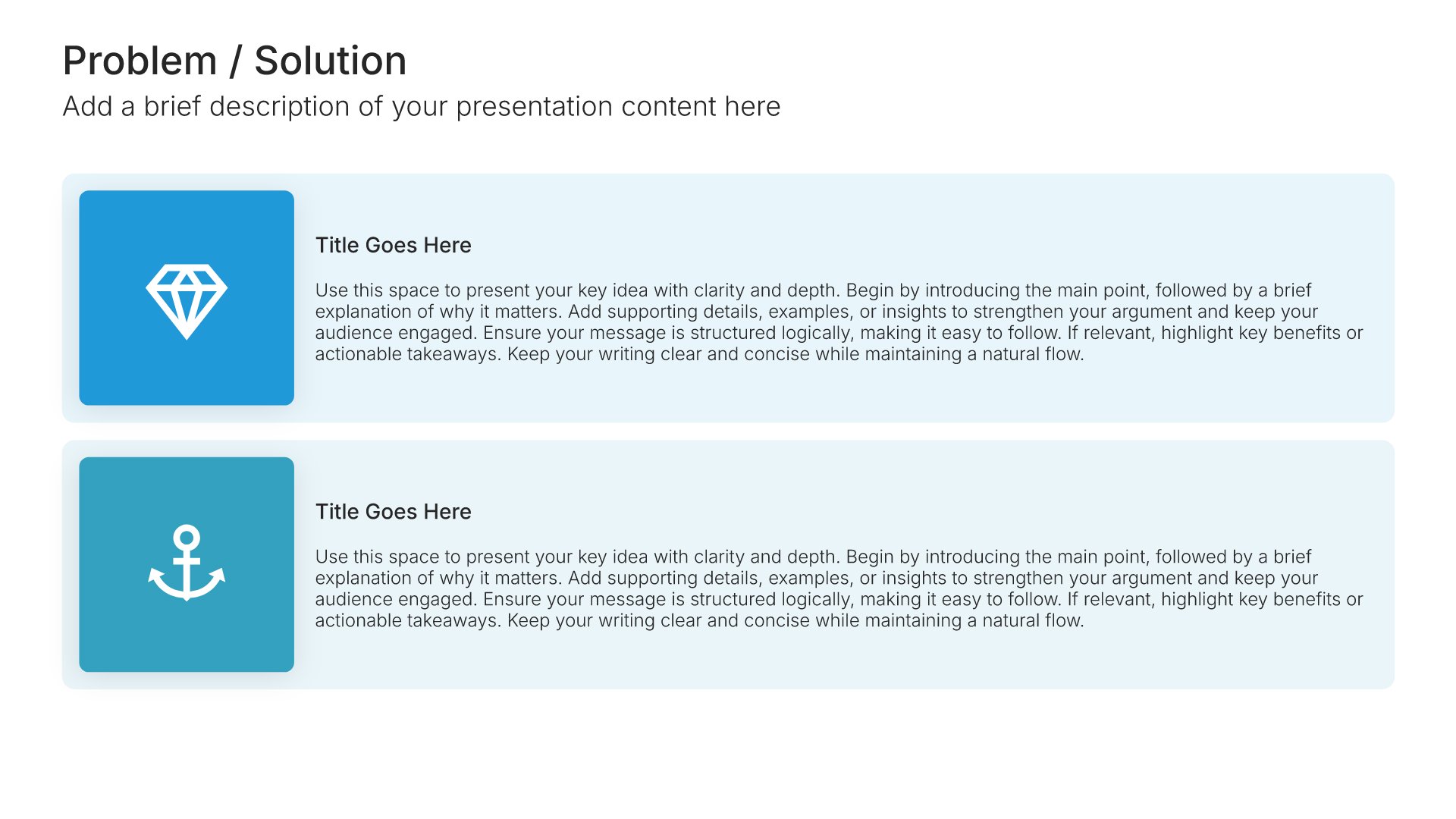Click the words 'presentation content here' in the subtitle
This screenshot has height=819, width=1456.
[618, 107]
